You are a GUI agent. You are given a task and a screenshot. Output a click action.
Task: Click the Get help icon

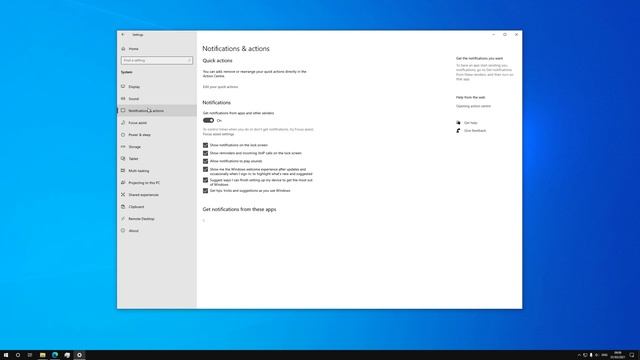point(458,122)
